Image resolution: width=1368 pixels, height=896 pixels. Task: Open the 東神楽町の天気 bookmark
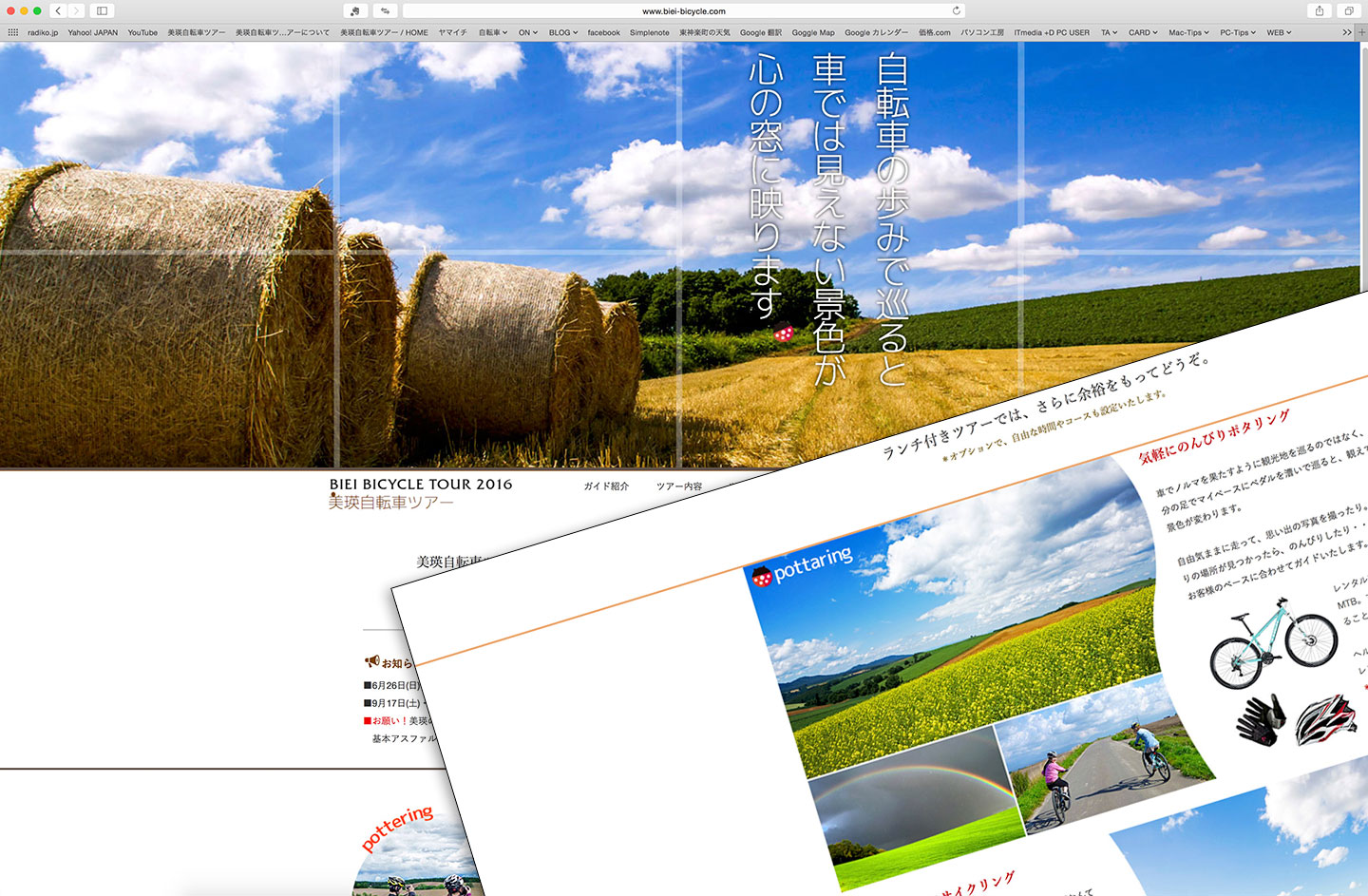[705, 32]
